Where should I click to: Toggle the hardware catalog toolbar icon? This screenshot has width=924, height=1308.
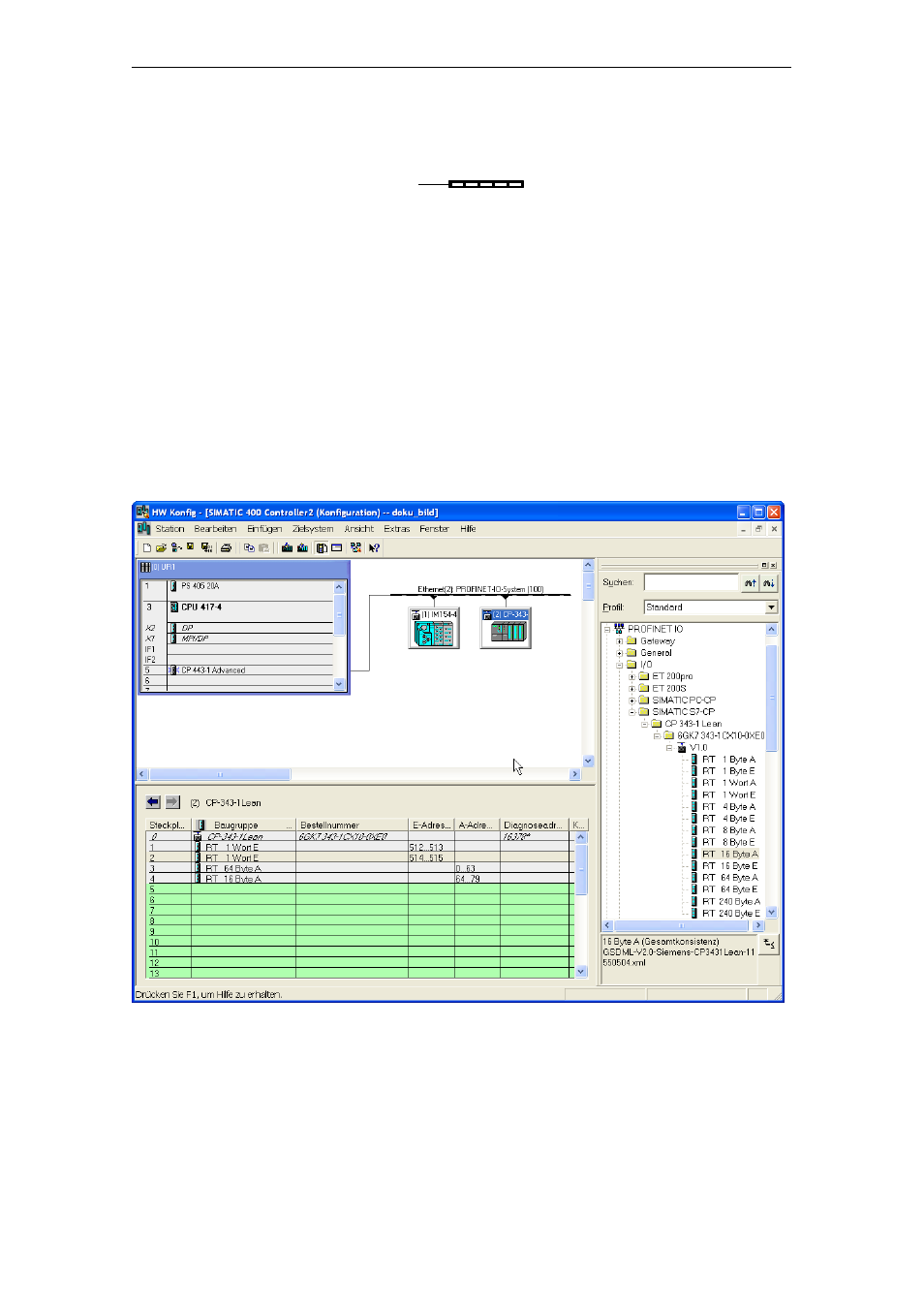point(322,548)
